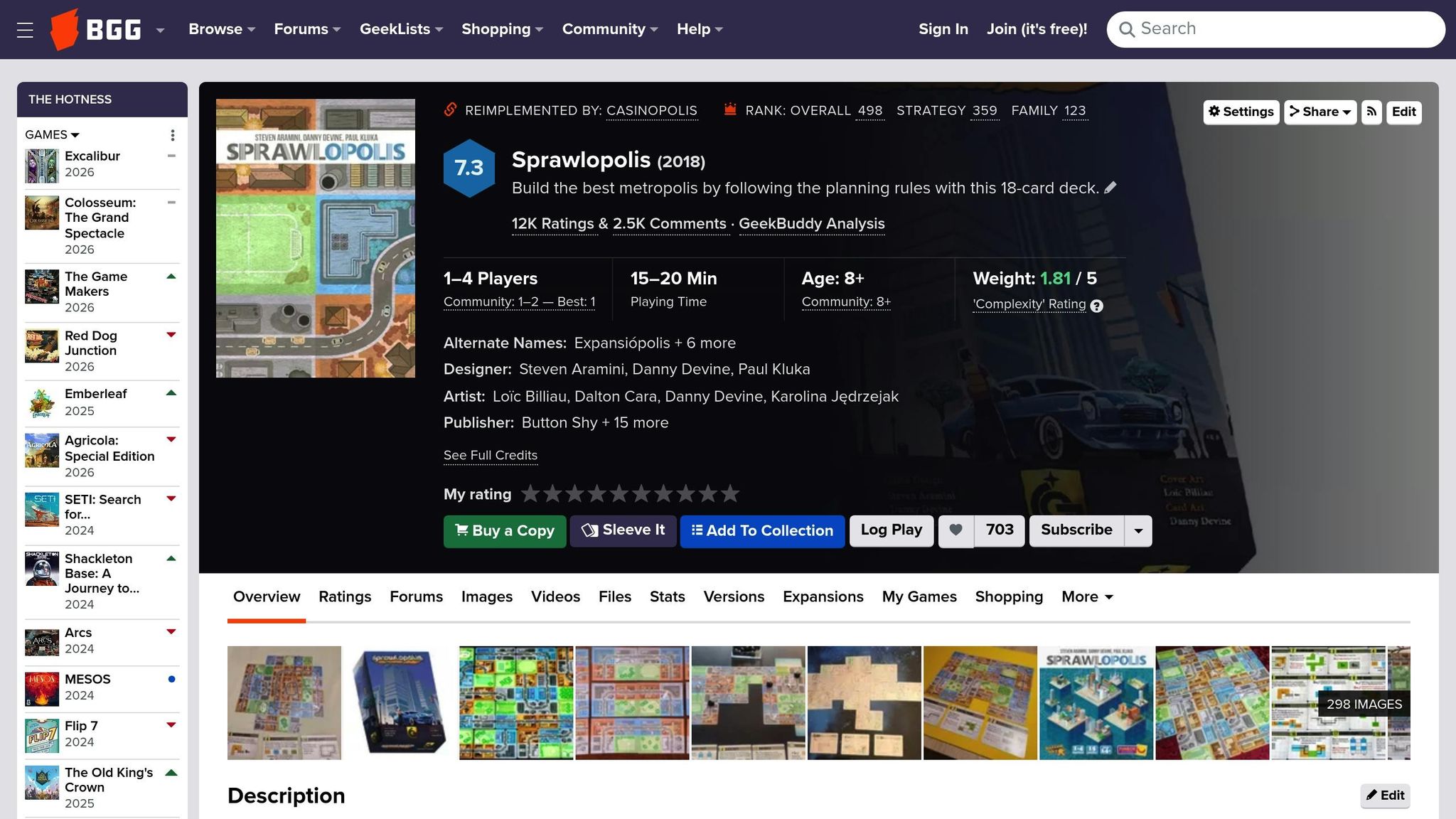Click the Flip 7 thumbnail icon
1456x819 pixels.
pos(42,736)
